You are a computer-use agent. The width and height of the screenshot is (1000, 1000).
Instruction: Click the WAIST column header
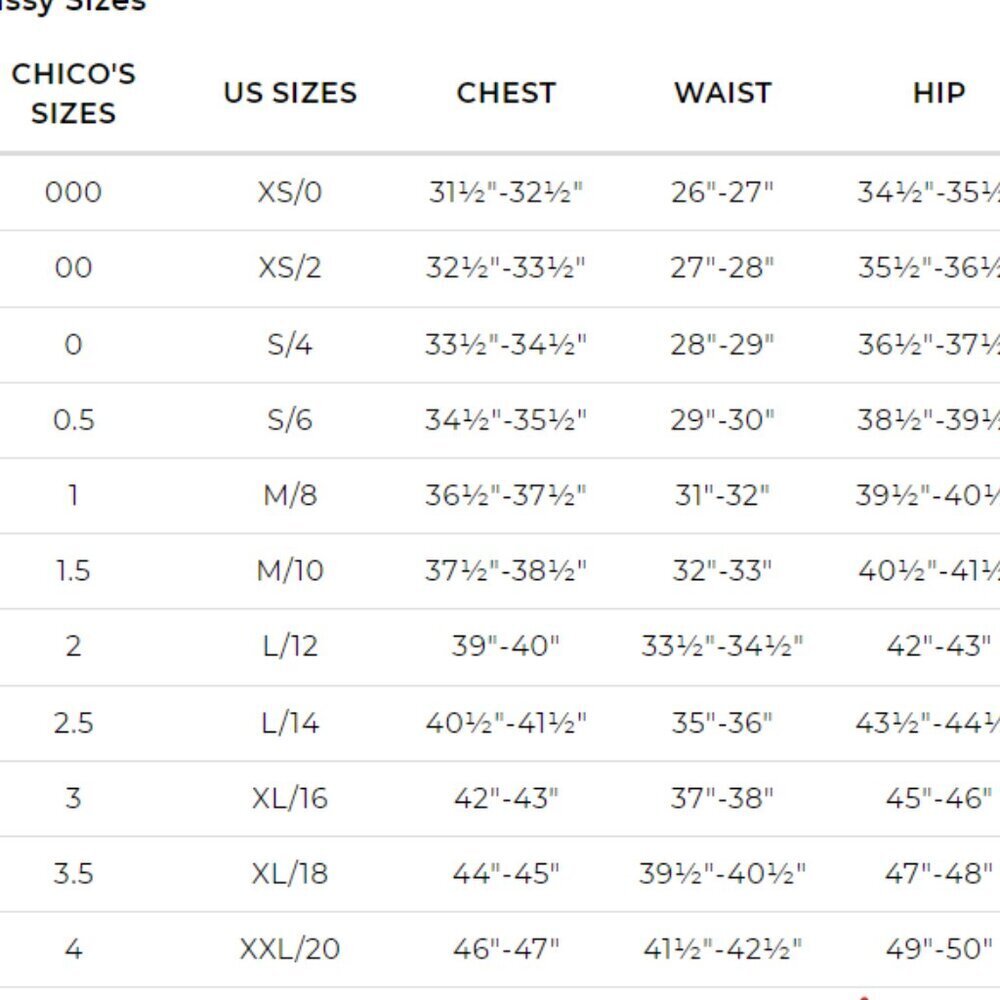pyautogui.click(x=723, y=93)
